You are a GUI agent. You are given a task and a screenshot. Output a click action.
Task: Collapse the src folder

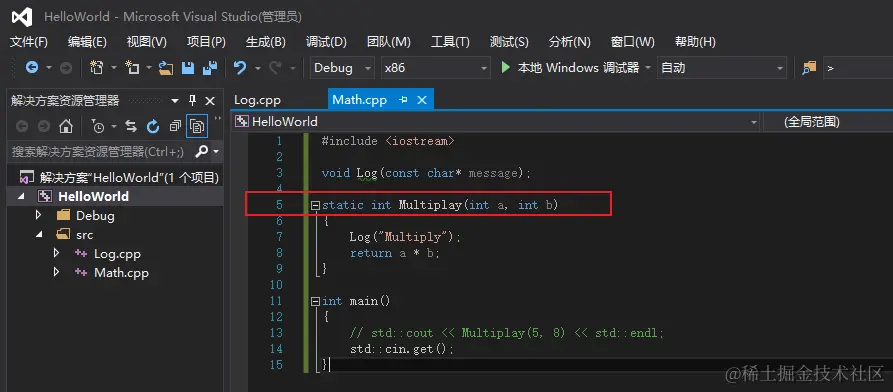(39, 235)
